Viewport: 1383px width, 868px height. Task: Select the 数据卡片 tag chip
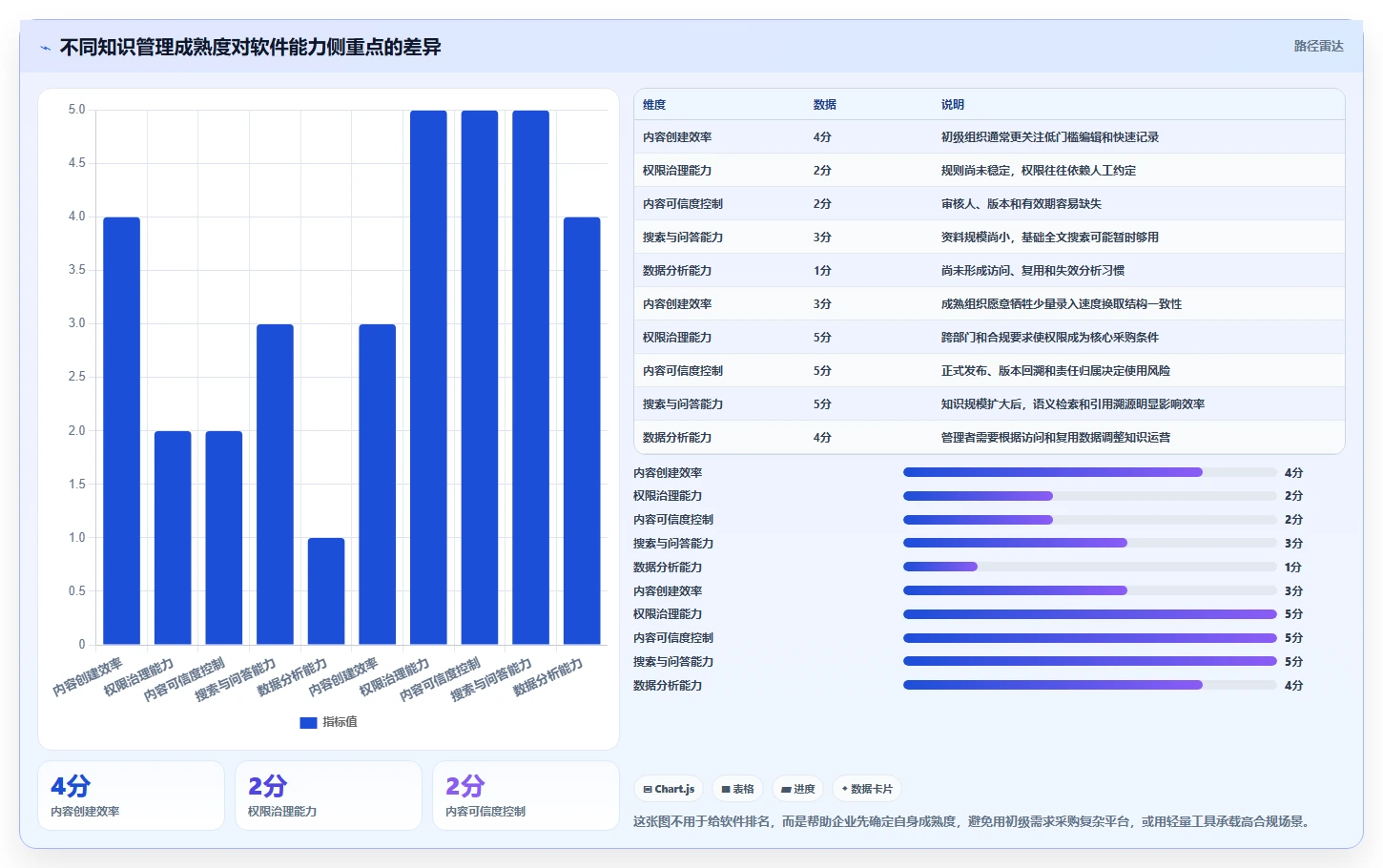point(867,789)
